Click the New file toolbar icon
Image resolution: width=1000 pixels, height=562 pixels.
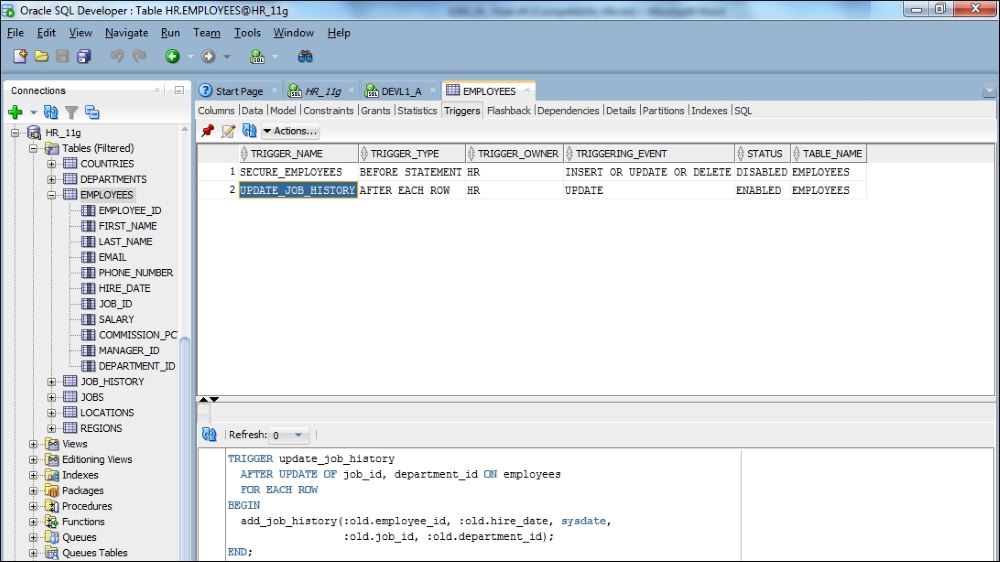click(x=20, y=56)
